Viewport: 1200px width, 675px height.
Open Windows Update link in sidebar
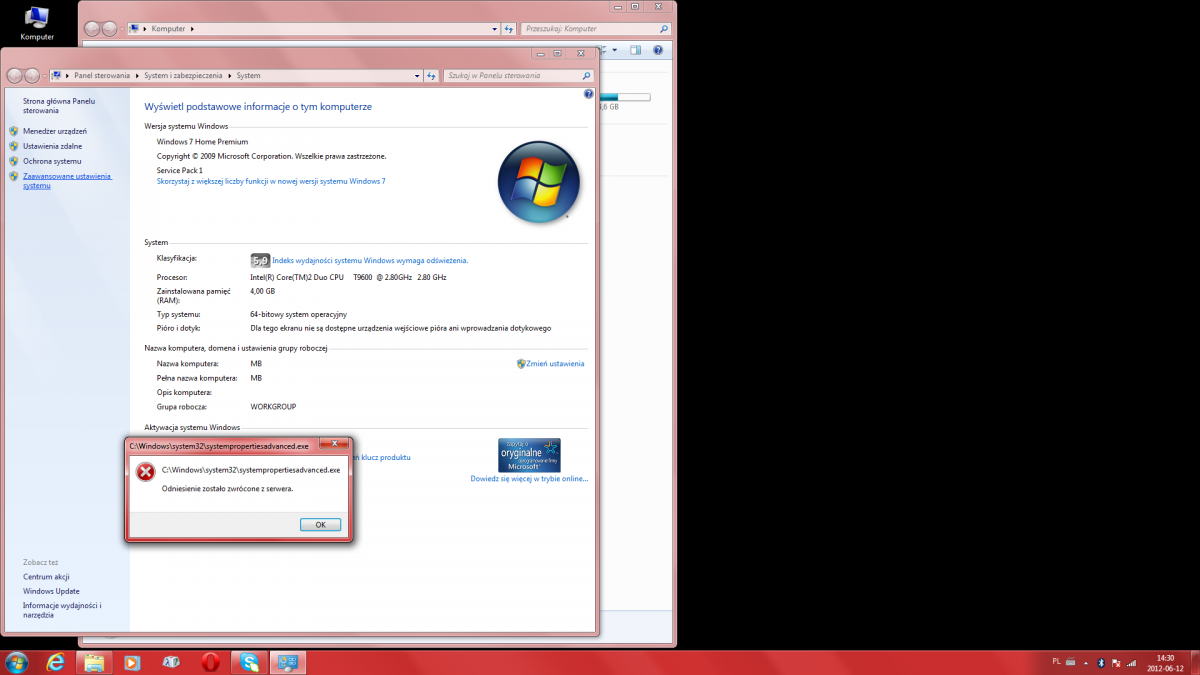click(x=51, y=591)
